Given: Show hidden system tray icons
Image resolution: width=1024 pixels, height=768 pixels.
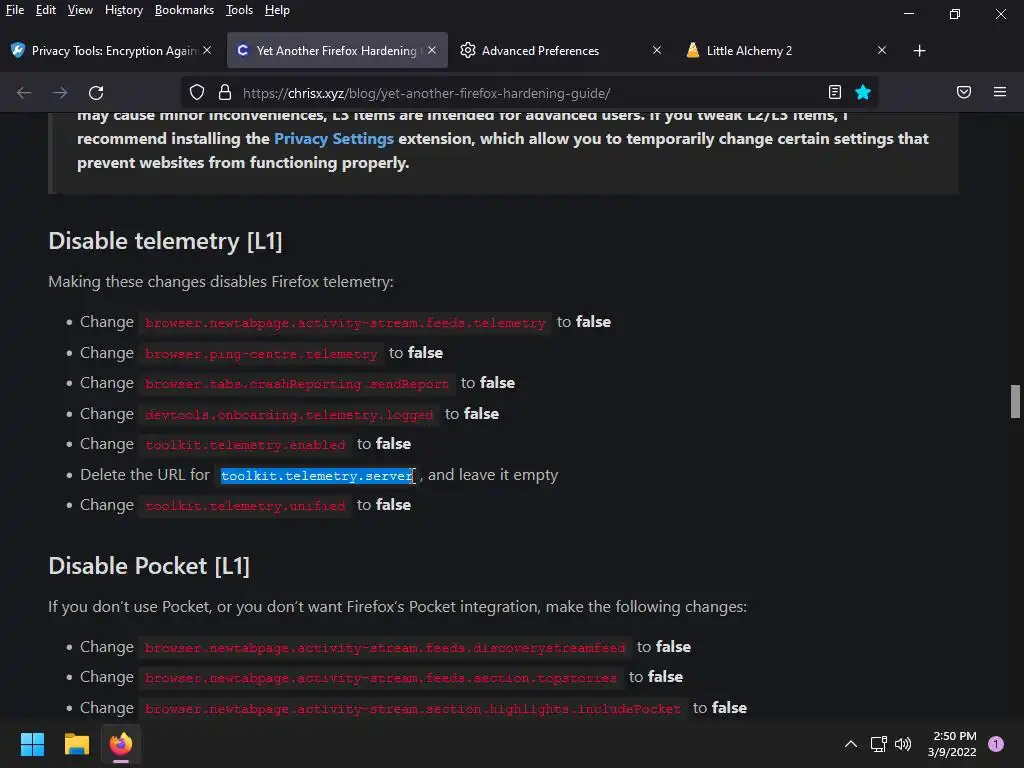Looking at the screenshot, I should point(851,744).
